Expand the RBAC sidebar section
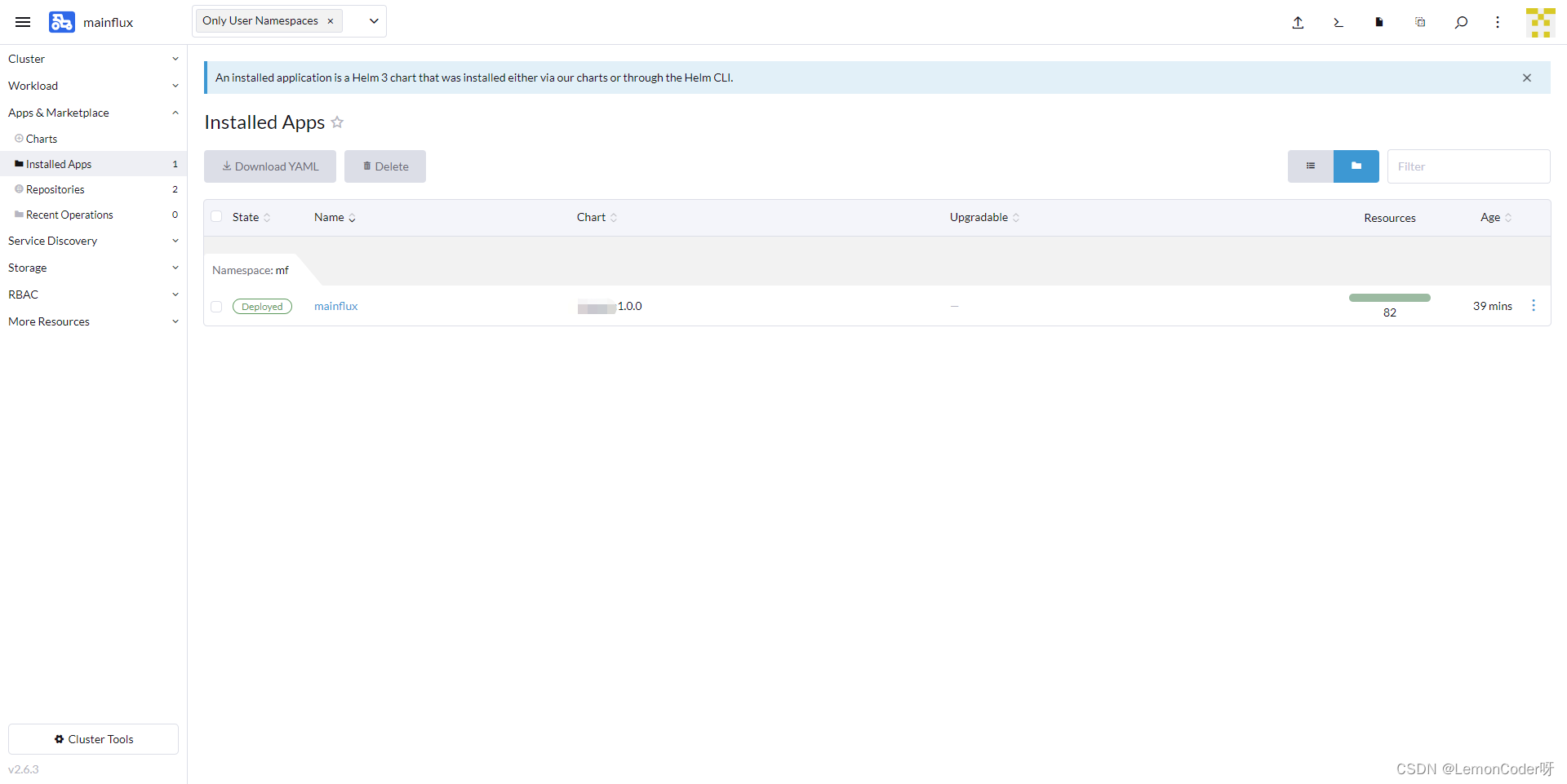 (93, 295)
